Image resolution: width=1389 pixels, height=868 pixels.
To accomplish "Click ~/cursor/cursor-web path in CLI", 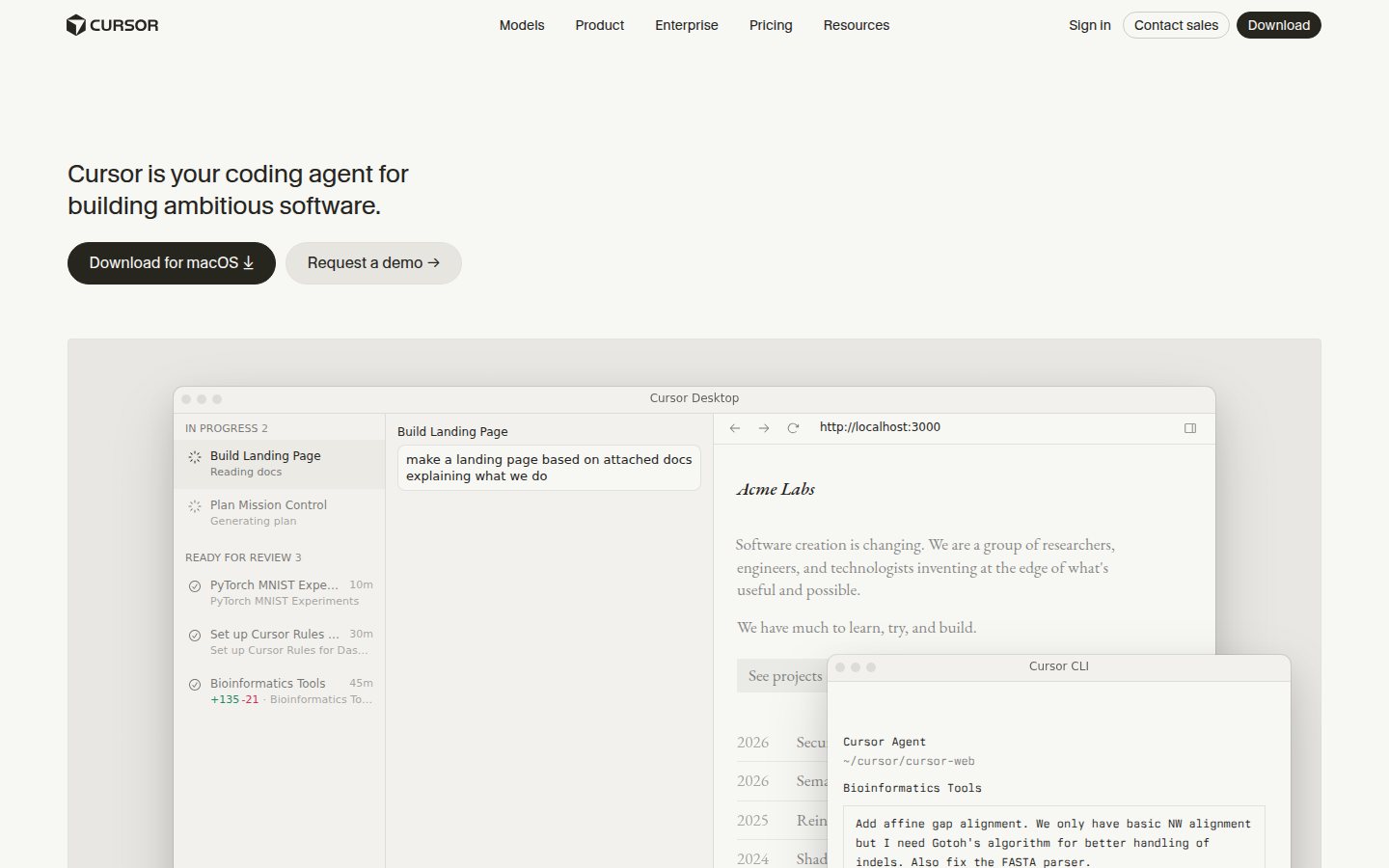I will coord(909,761).
